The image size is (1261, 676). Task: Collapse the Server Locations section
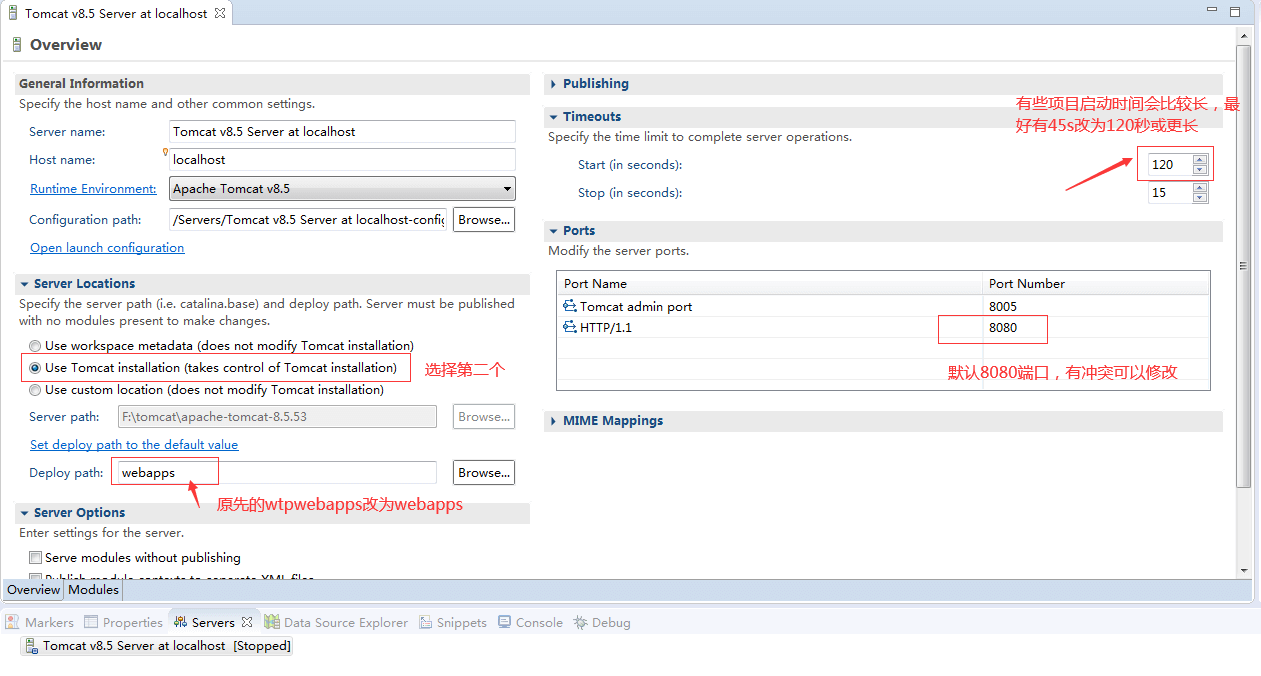[24, 284]
